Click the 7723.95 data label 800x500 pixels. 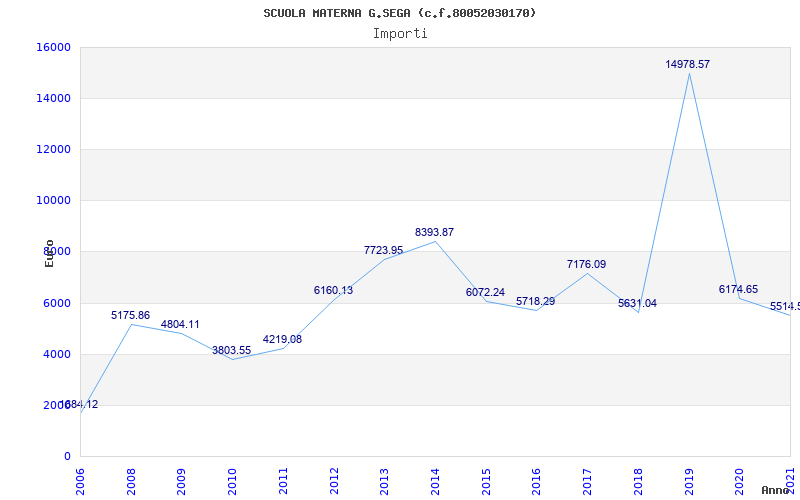383,250
